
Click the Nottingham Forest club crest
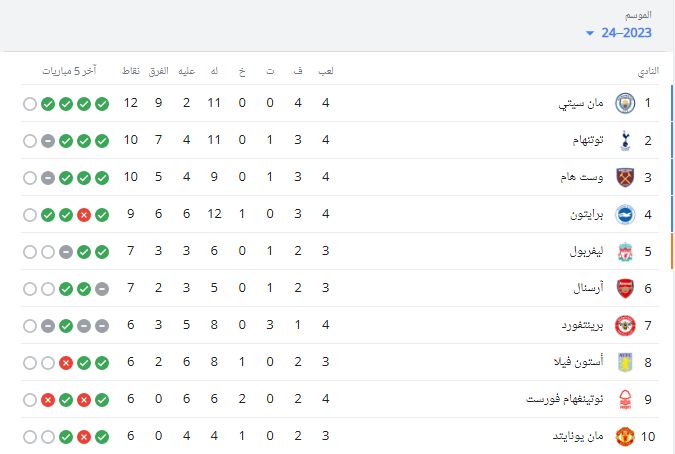coord(625,399)
